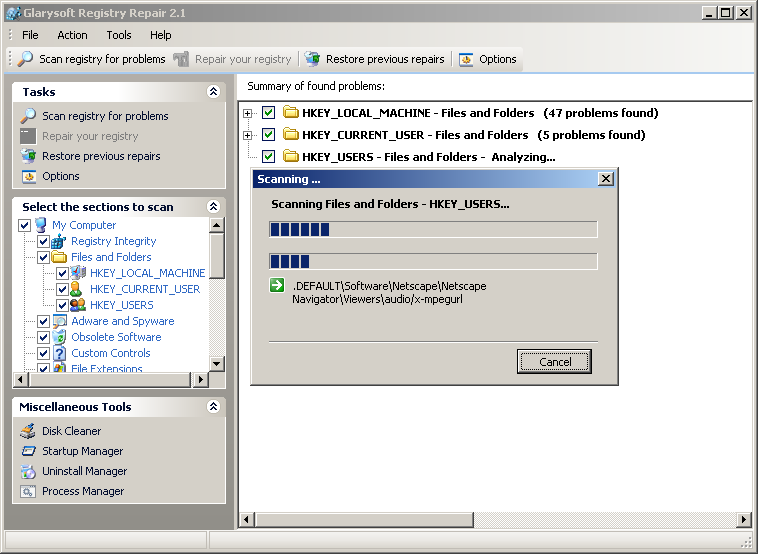Uncheck HKEY_USERS in the sections tree

(x=62, y=305)
